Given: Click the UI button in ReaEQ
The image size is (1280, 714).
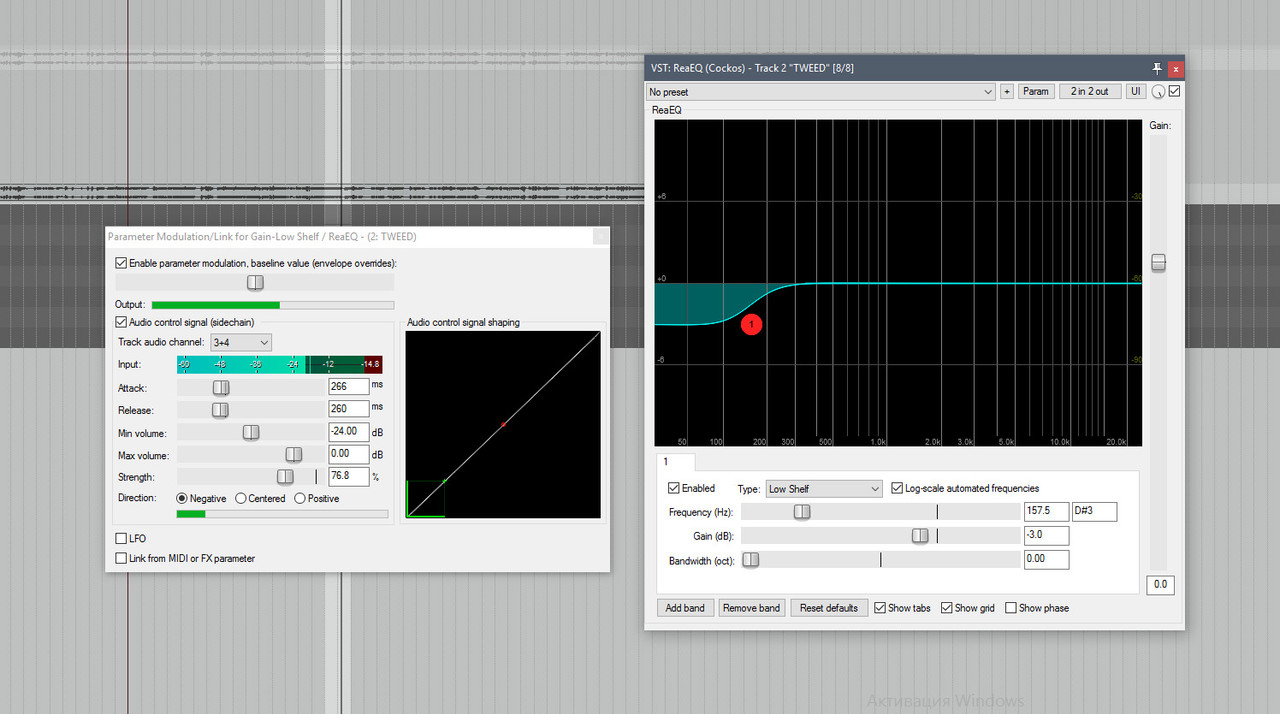Looking at the screenshot, I should tap(1136, 92).
